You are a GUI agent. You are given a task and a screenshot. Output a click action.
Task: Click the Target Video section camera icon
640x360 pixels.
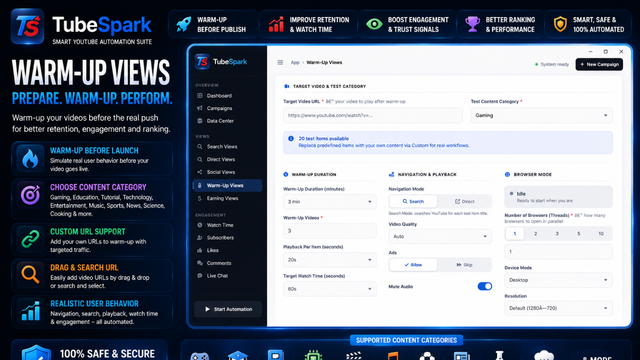pos(287,86)
